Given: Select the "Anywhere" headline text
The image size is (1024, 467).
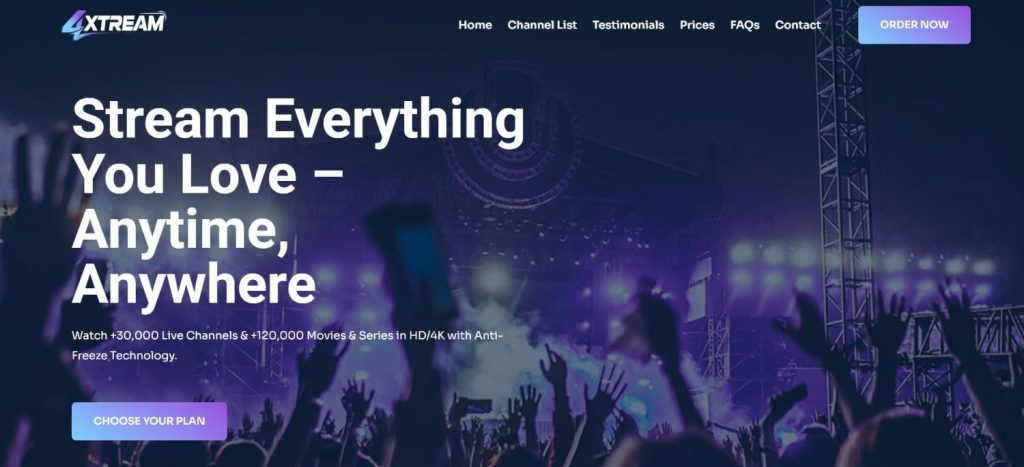Looking at the screenshot, I should tap(194, 285).
